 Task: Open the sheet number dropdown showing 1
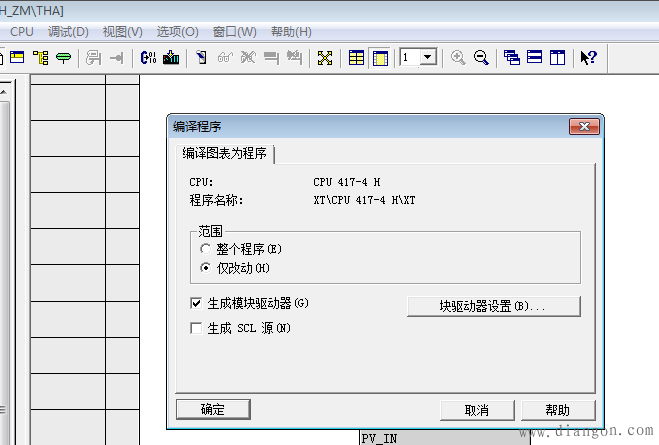pos(428,57)
